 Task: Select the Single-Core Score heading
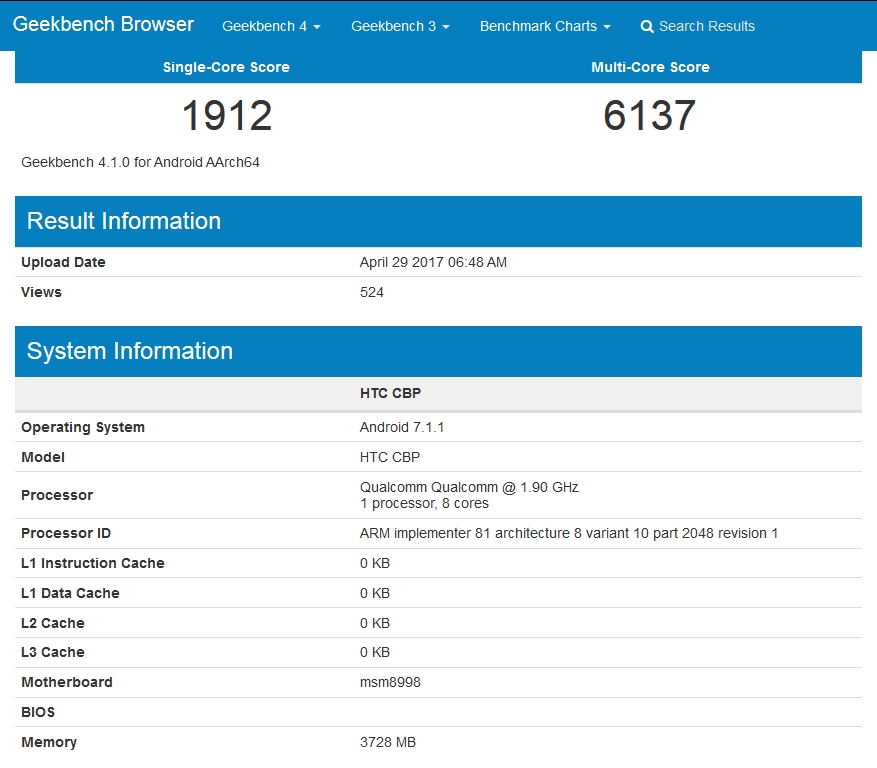(226, 67)
